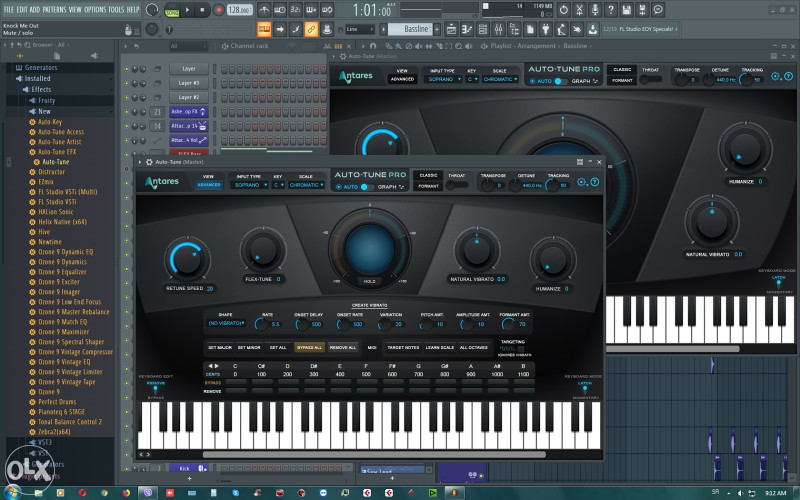Click the record button
The height and width of the screenshot is (500, 800).
tap(219, 10)
